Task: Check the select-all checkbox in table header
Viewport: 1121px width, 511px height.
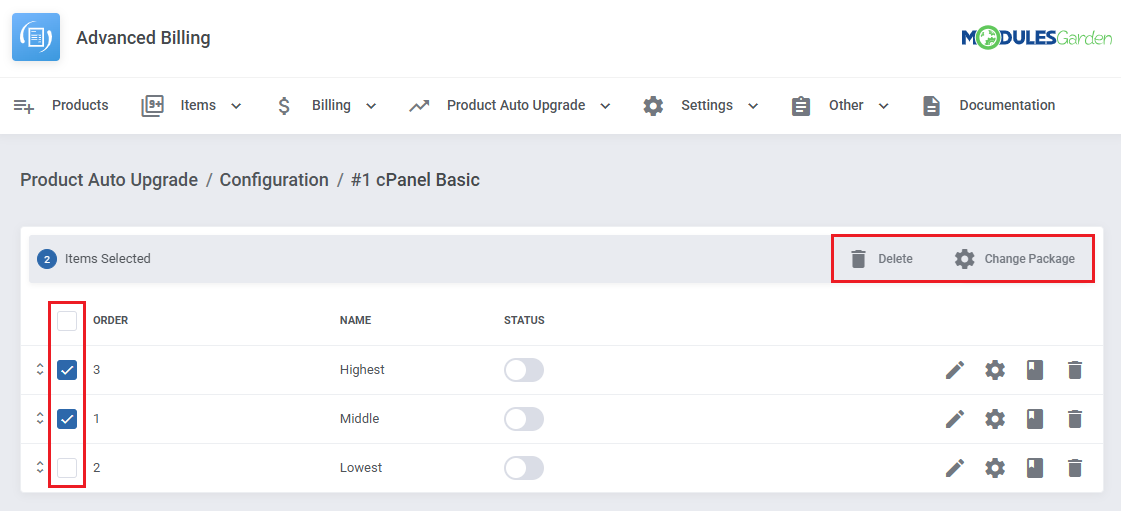Action: [67, 321]
